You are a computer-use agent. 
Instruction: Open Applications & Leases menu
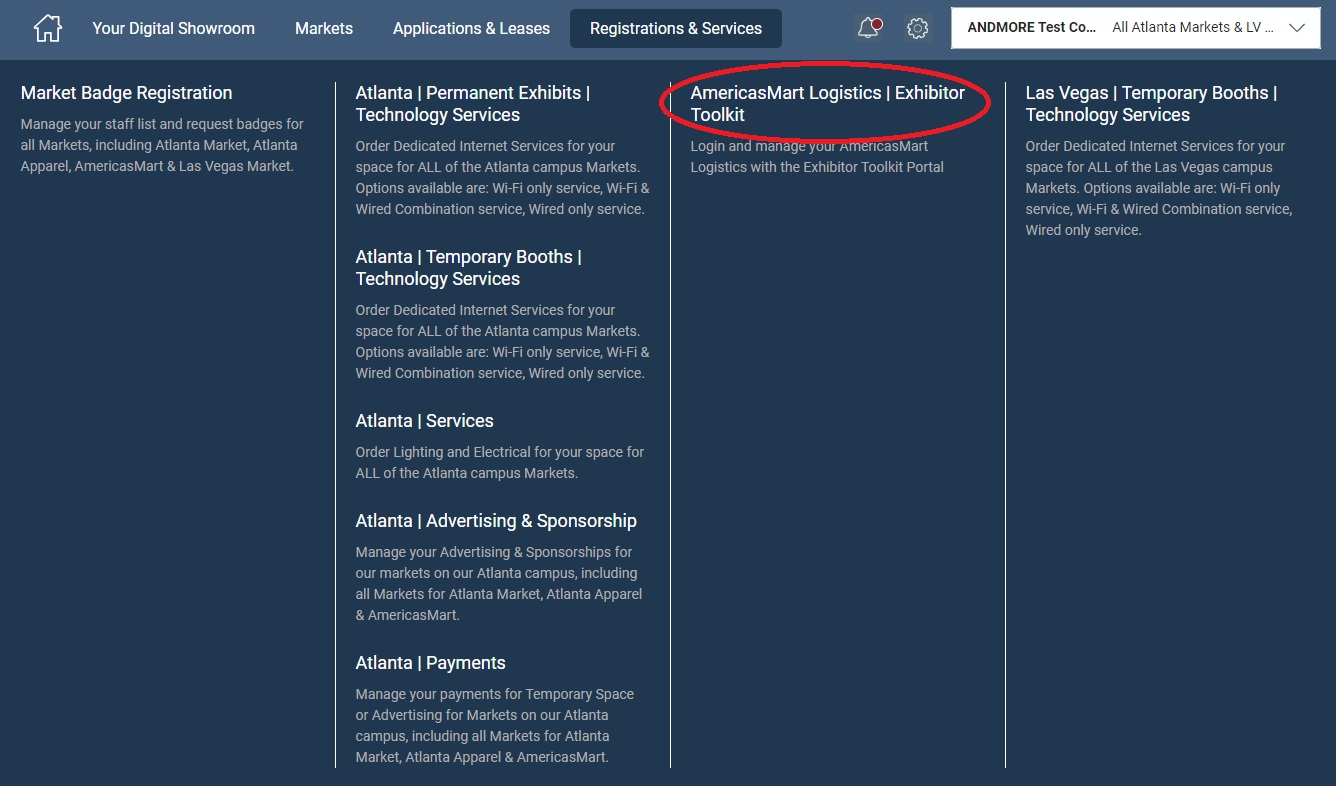coord(471,28)
